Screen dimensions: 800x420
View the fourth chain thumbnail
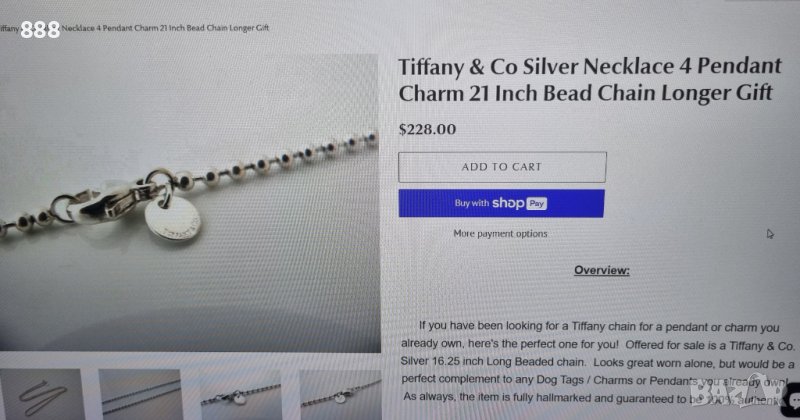coord(340,395)
